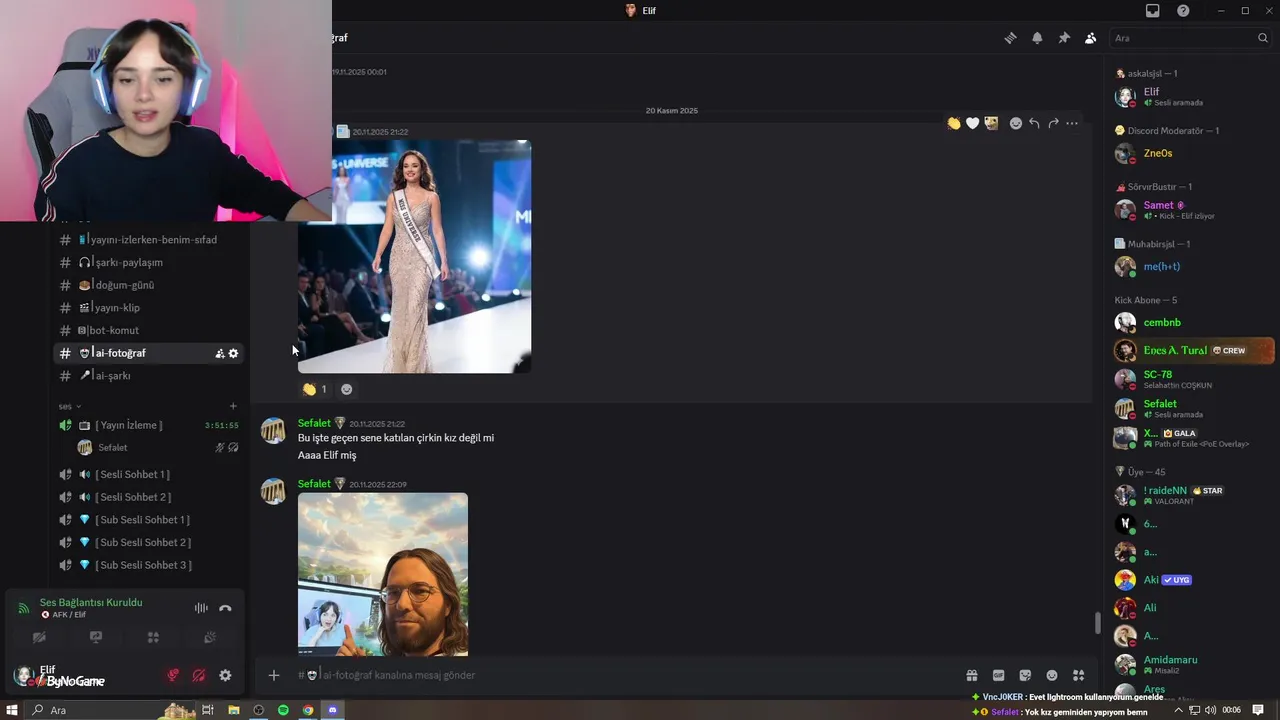Open the Miss Universe runway image
Screen dimensions: 1280x720
(414, 256)
